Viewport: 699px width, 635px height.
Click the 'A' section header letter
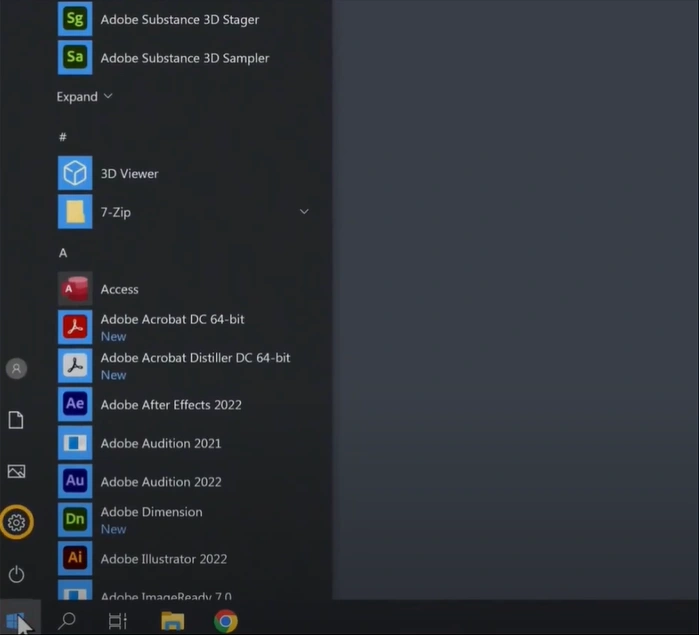pos(63,253)
